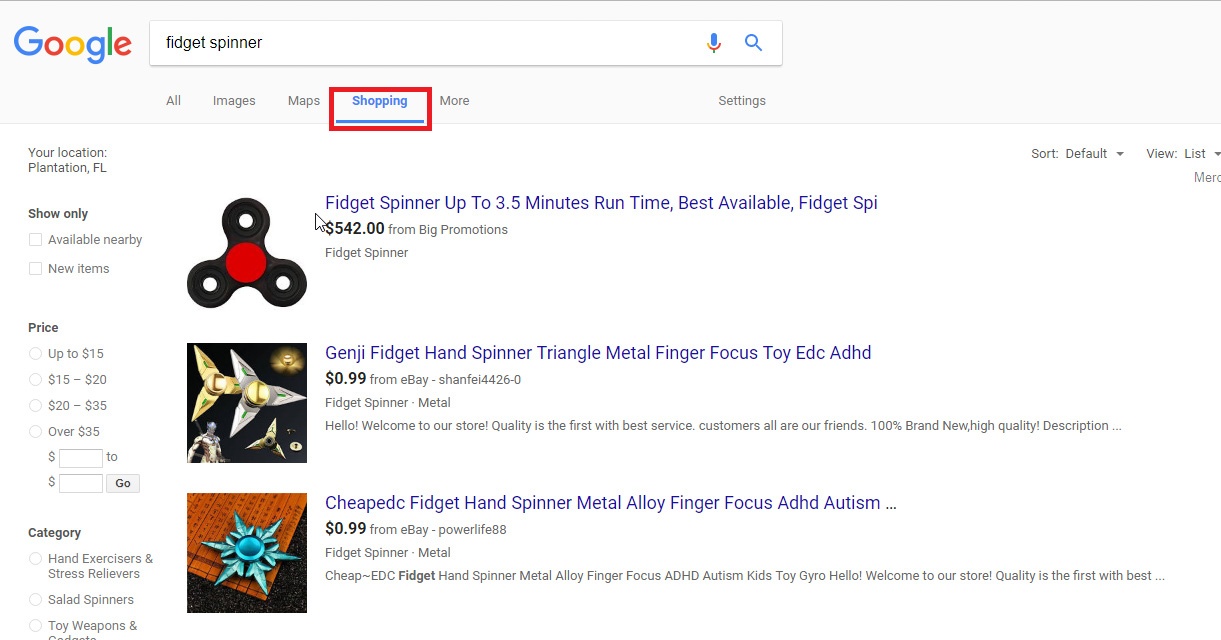Image resolution: width=1221 pixels, height=640 pixels.
Task: Click the Genji listing description starting 'Hello! Welcome'
Action: (723, 426)
